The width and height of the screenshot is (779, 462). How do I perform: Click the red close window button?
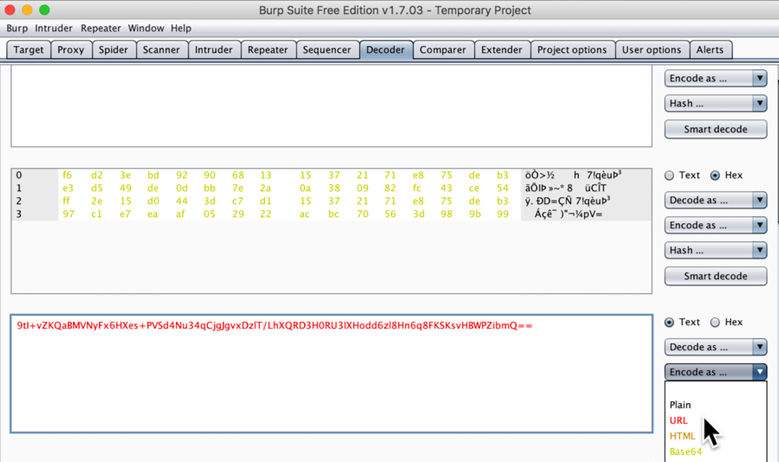point(10,10)
